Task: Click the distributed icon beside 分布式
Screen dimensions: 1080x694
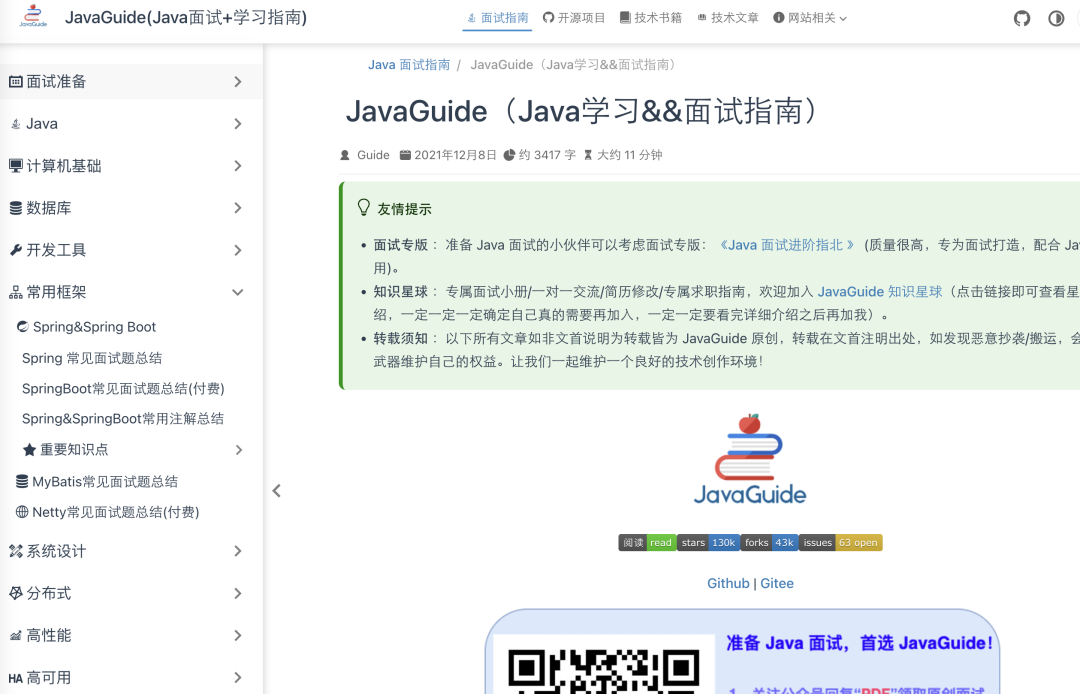Action: click(x=15, y=593)
